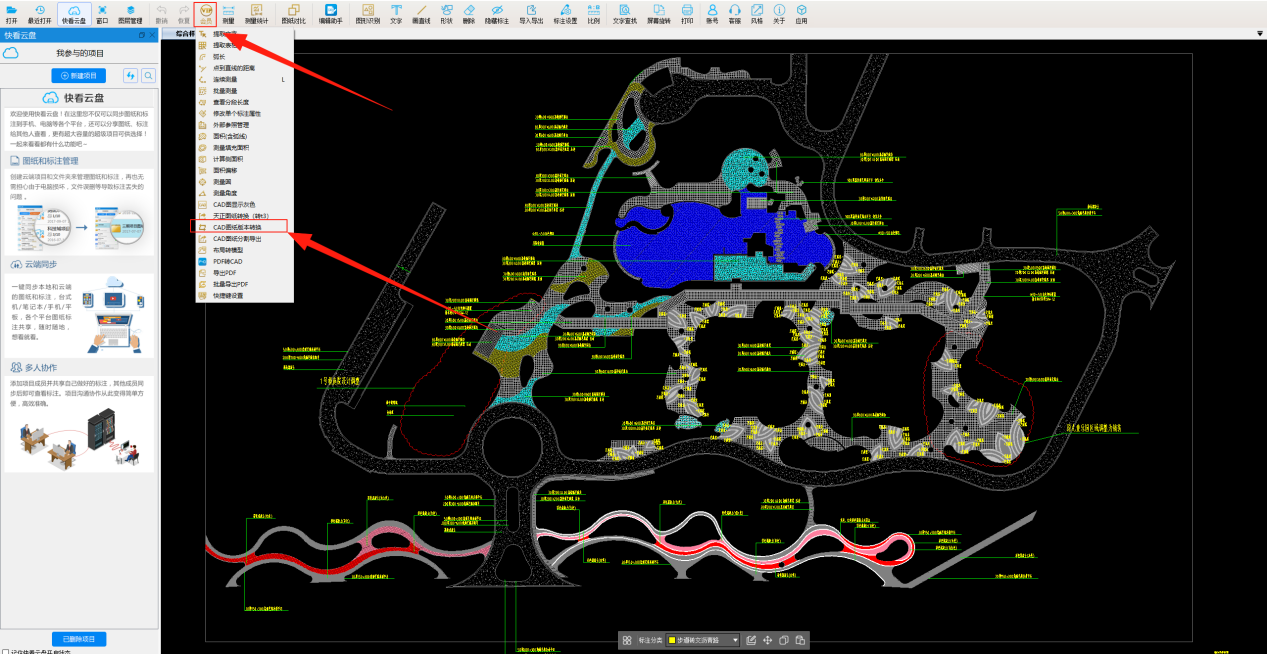
Task: Choose 测量填充面积 menu item
Action: (x=244, y=147)
